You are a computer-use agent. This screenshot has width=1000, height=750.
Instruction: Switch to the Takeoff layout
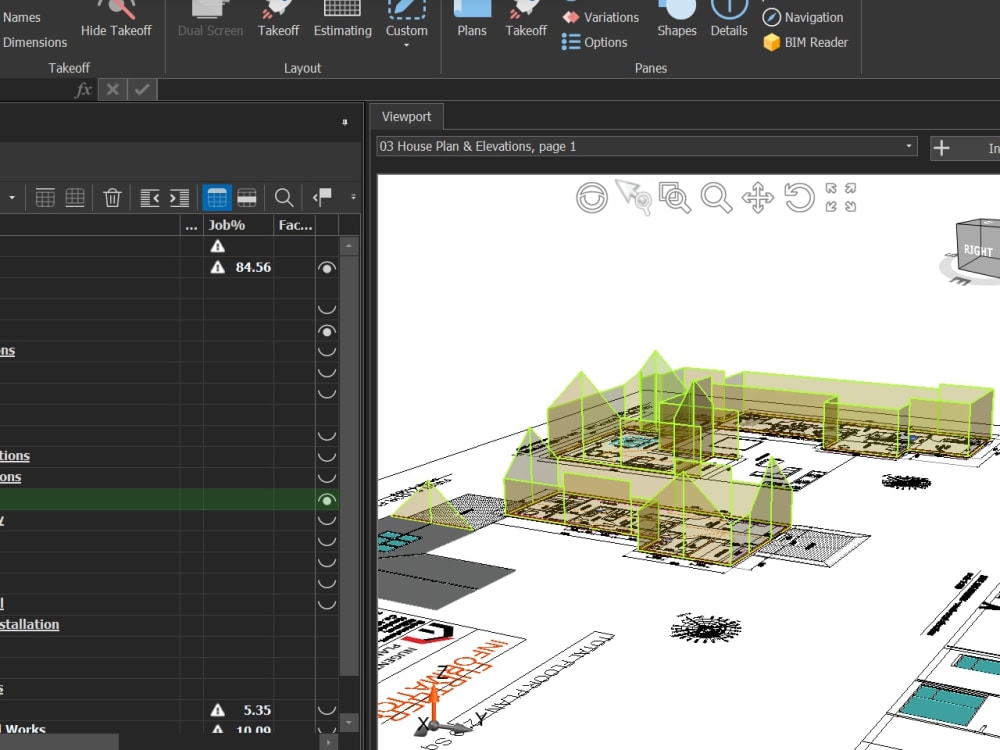278,19
